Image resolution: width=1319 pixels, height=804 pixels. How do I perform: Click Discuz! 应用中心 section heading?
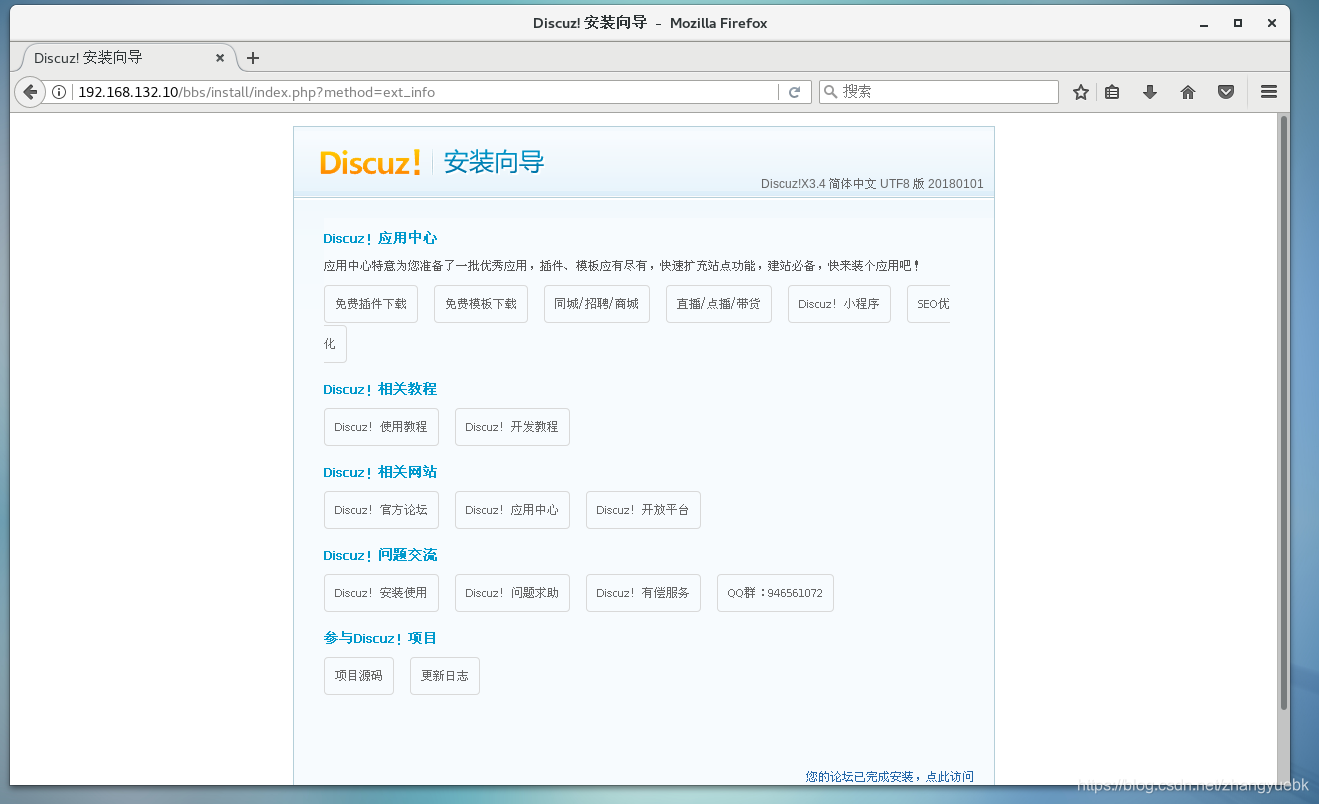380,239
